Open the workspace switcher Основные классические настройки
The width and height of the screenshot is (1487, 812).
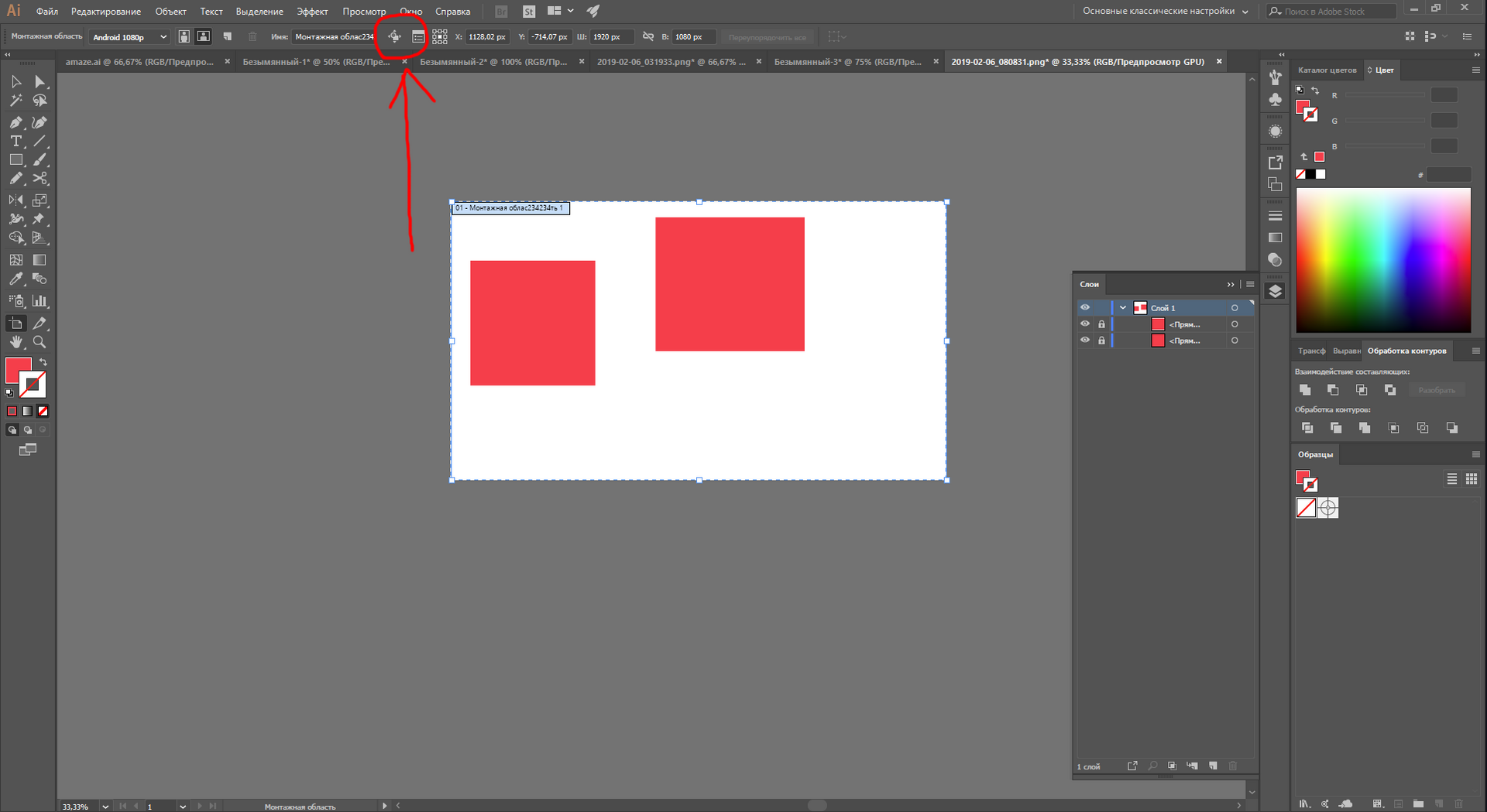(1165, 11)
